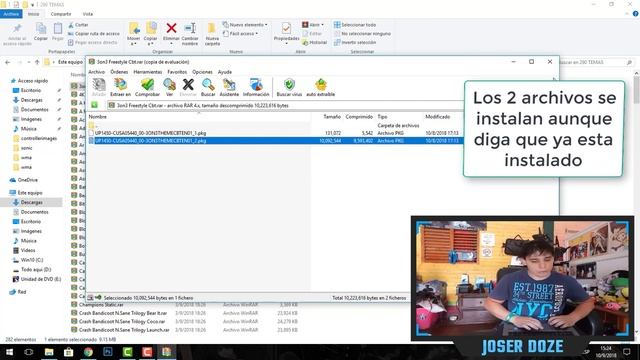Image resolution: width=640 pixels, height=360 pixels.
Task: Select Descargas under Este equipo
Action: 31,202
